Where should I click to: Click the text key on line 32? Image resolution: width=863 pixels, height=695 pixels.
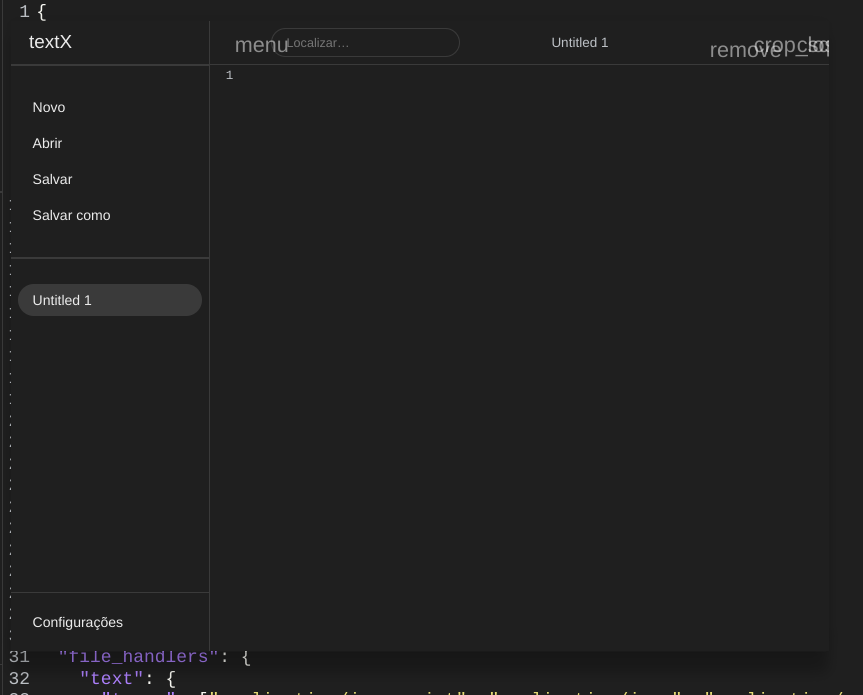pos(111,678)
